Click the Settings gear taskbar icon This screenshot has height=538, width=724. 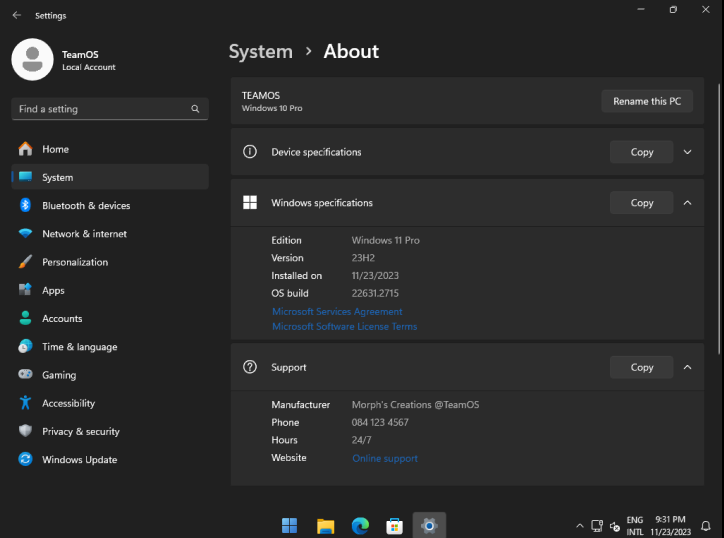coord(429,526)
